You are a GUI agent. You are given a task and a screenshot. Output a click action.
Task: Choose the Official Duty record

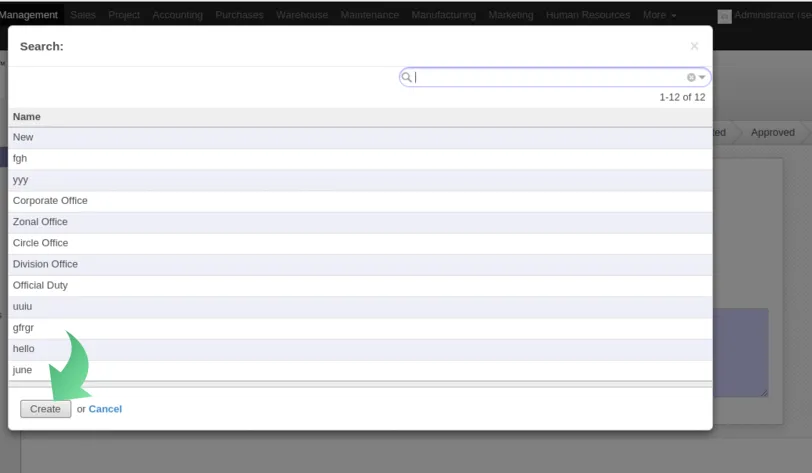tap(360, 285)
